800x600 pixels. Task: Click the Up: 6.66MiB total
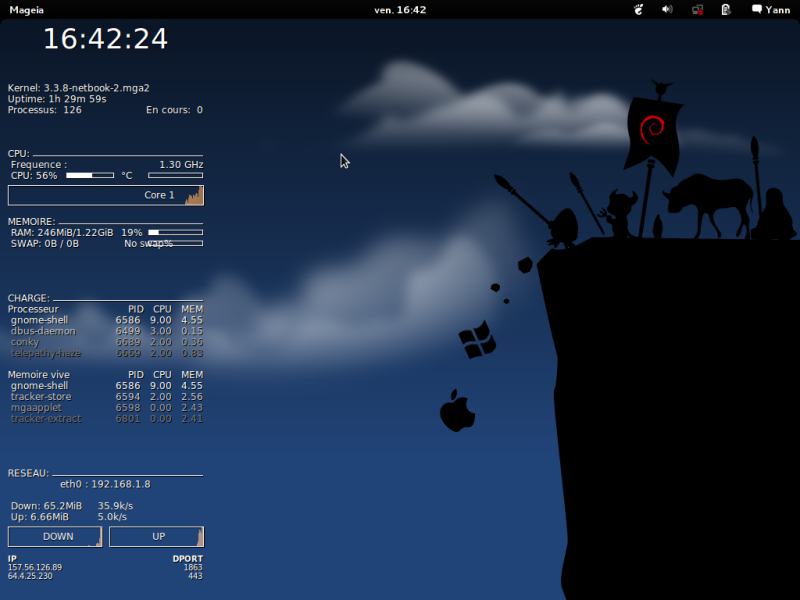[x=40, y=517]
